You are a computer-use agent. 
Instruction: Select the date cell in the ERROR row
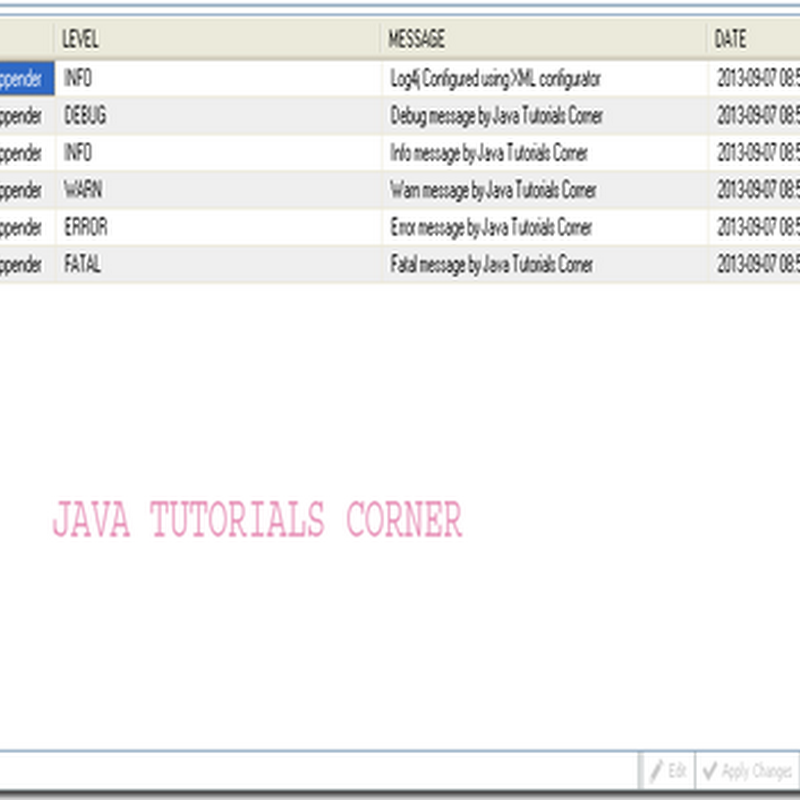coord(755,228)
